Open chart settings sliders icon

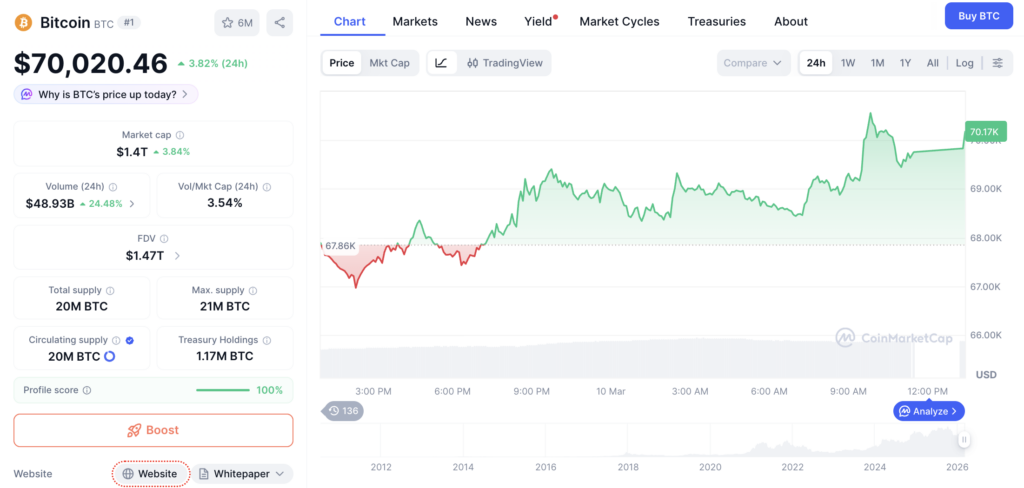[x=998, y=63]
